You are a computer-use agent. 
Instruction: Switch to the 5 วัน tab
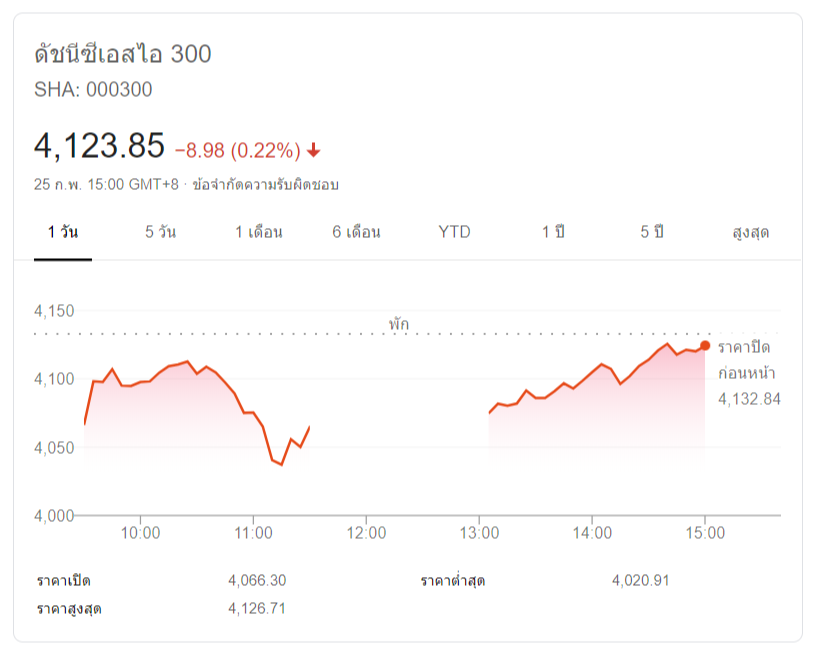pos(160,232)
